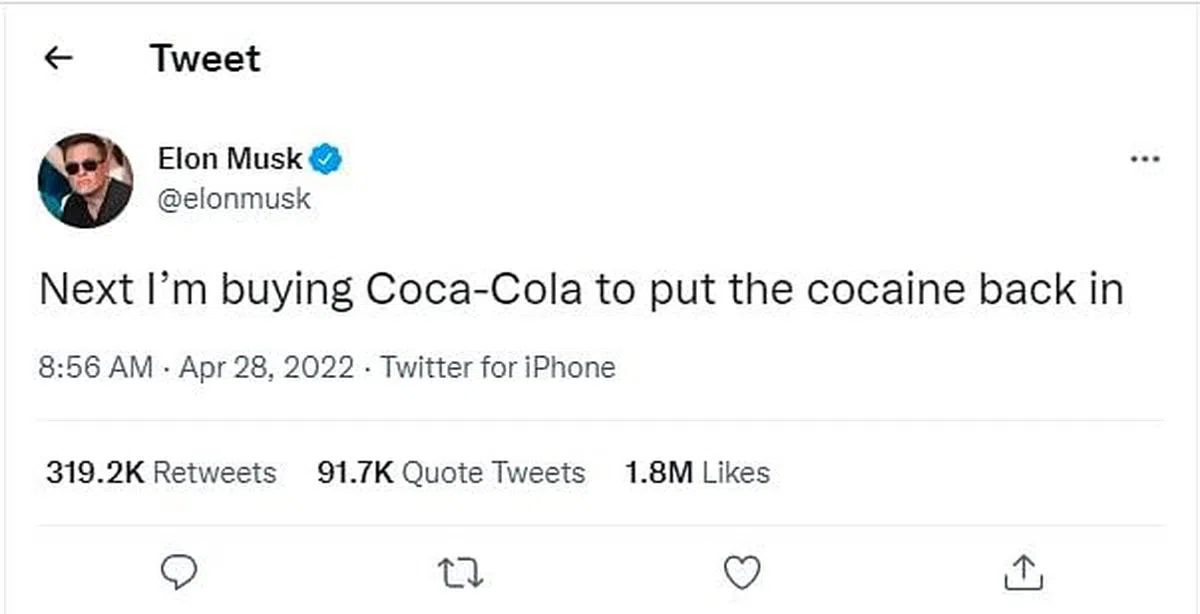Click the reply speech bubble icon
The image size is (1200, 614).
coord(179,572)
